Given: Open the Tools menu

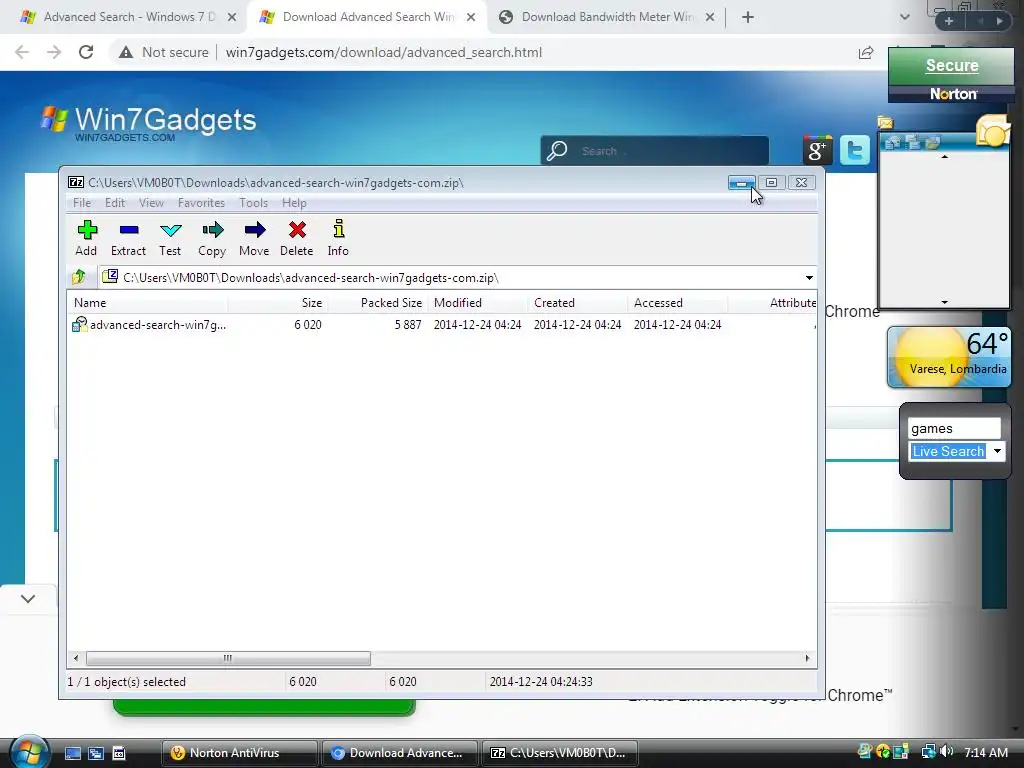Looking at the screenshot, I should point(253,202).
